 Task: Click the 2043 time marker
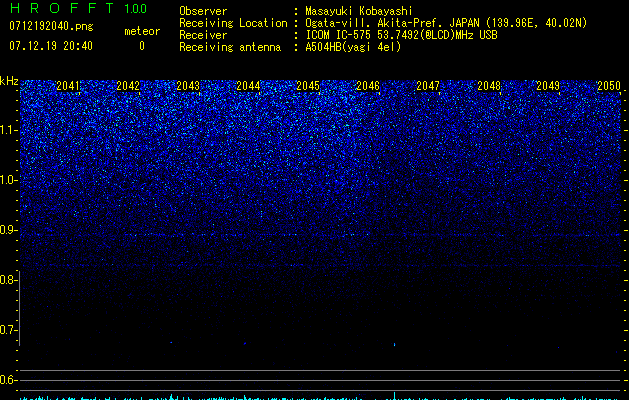coord(188,86)
